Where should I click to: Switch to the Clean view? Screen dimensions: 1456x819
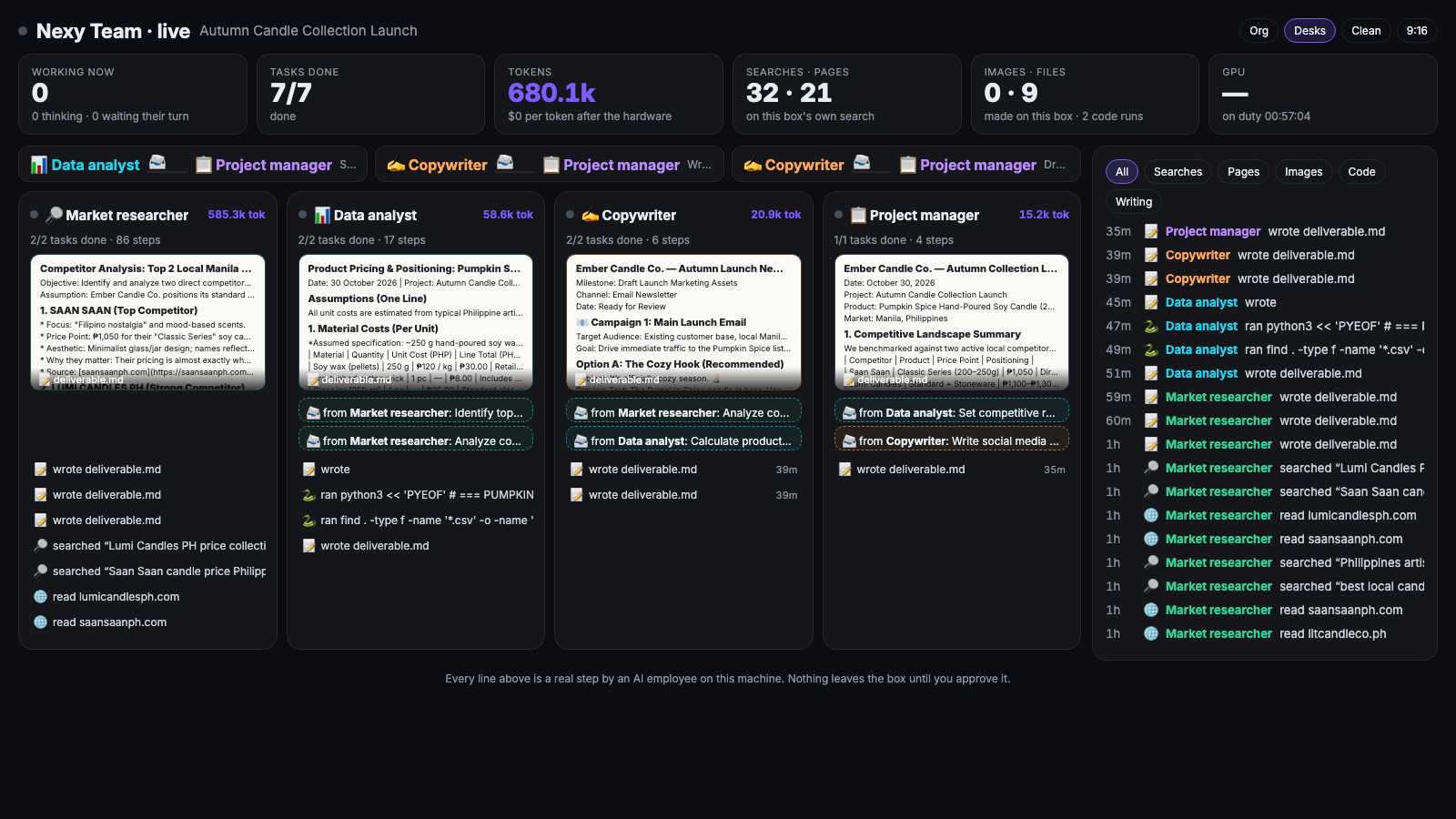[x=1366, y=31]
